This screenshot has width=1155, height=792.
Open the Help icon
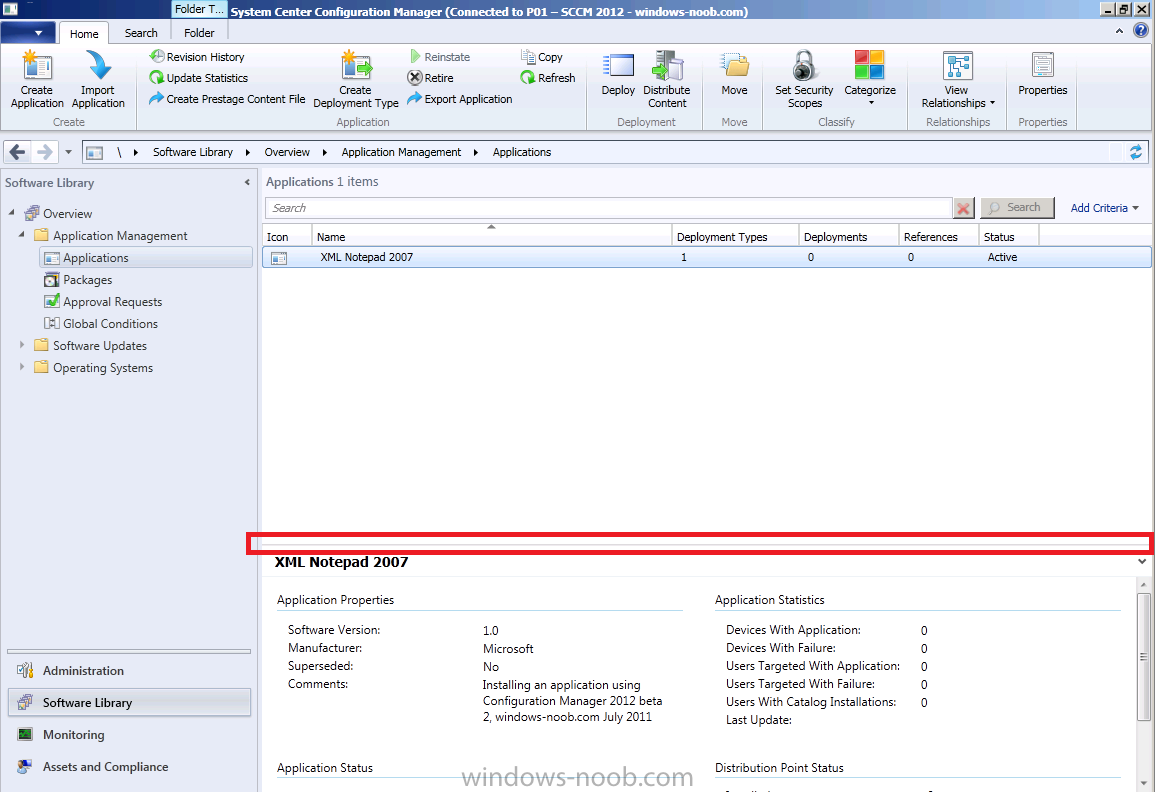[x=1140, y=31]
